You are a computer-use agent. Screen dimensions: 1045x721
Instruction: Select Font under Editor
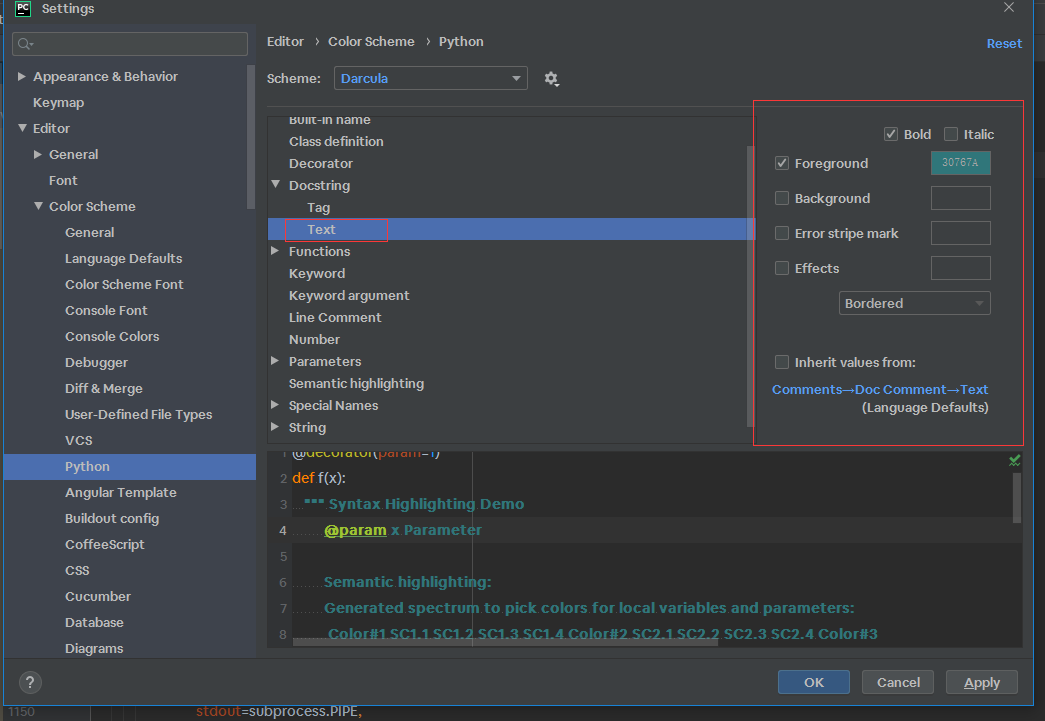click(x=63, y=181)
